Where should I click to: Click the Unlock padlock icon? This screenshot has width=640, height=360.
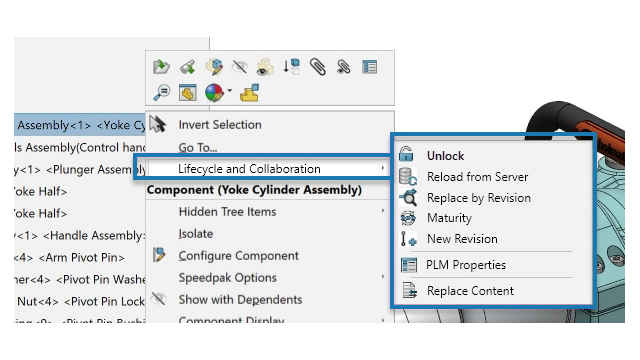click(406, 154)
